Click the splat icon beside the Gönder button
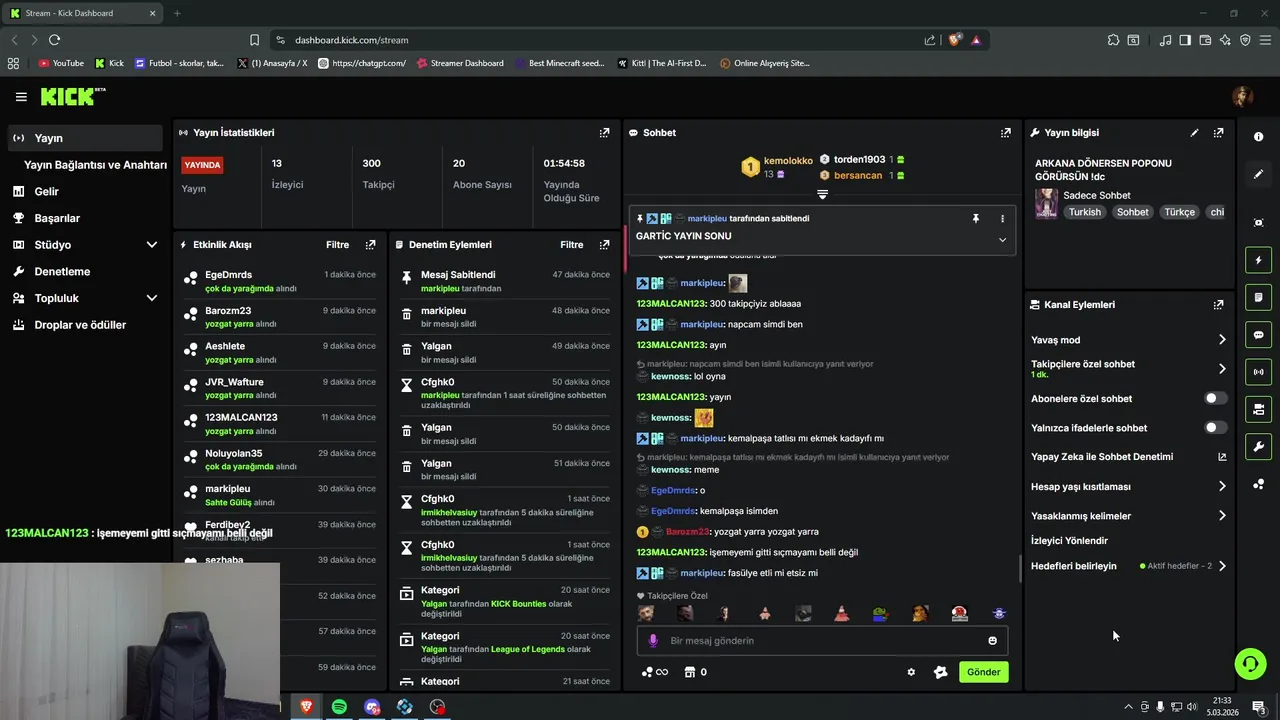This screenshot has height=720, width=1280. [940, 672]
